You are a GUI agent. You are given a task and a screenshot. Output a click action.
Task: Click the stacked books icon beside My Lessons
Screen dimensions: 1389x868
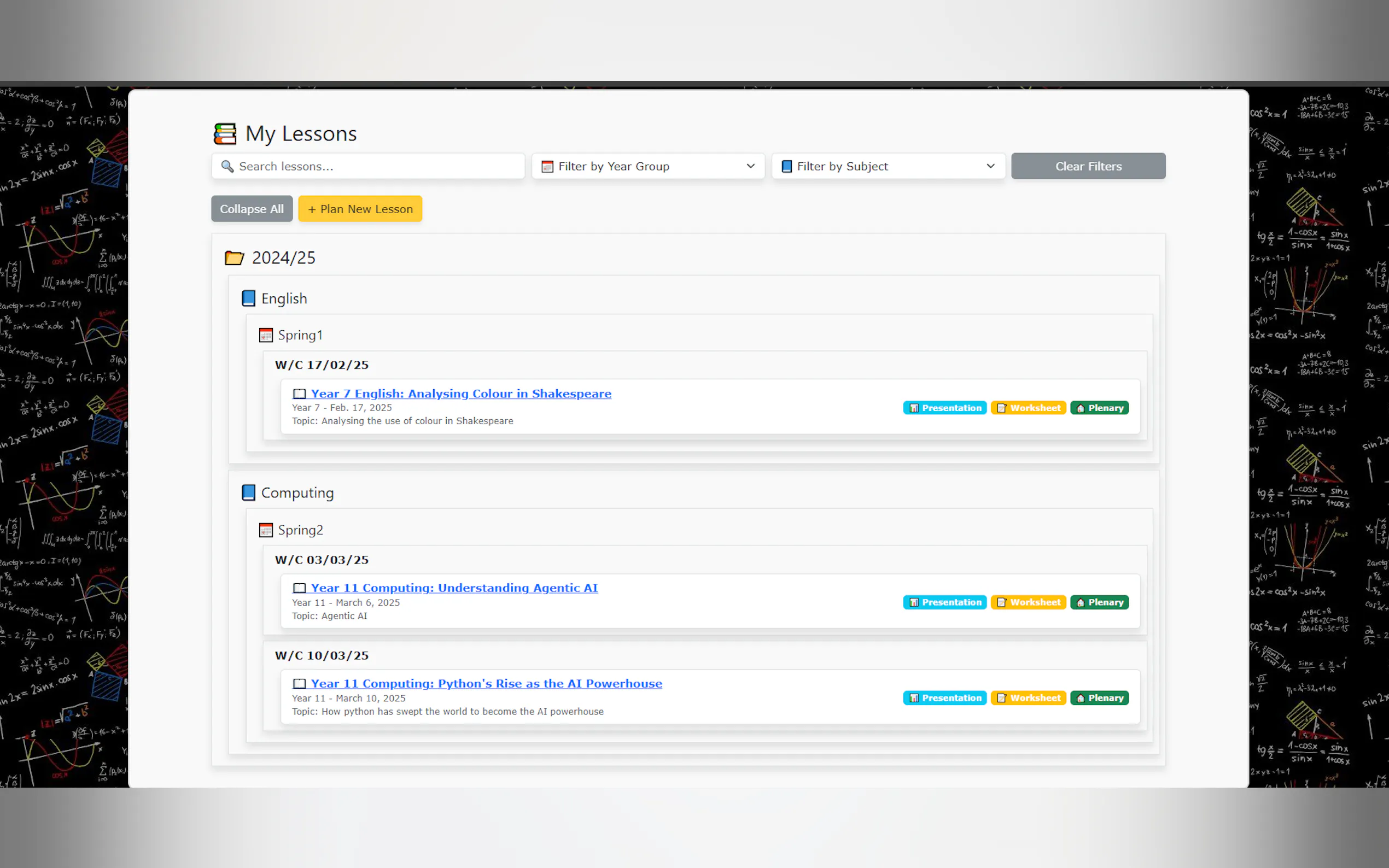pyautogui.click(x=225, y=134)
